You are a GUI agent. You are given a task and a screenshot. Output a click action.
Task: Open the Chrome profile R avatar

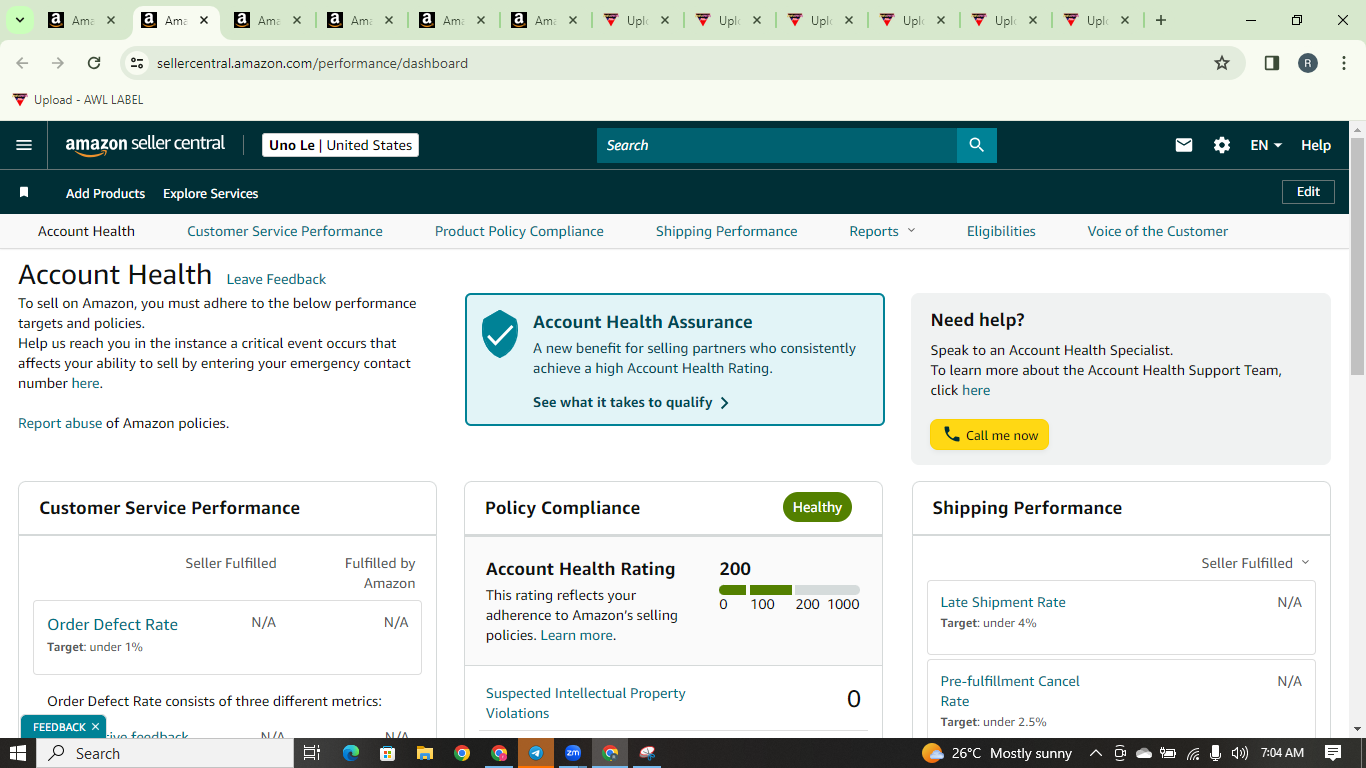pos(1308,63)
